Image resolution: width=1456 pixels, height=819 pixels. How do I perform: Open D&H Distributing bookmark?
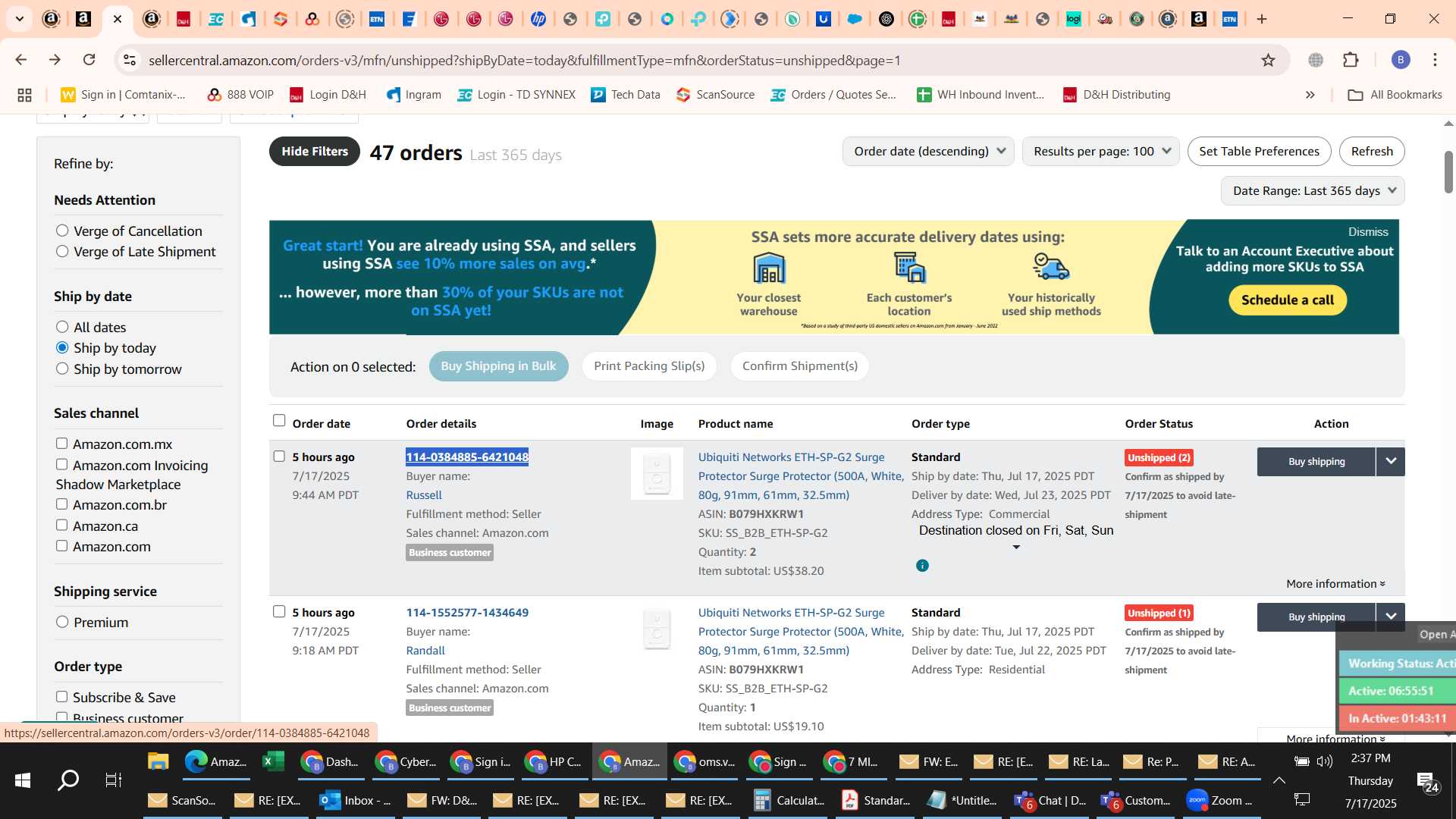[1116, 95]
